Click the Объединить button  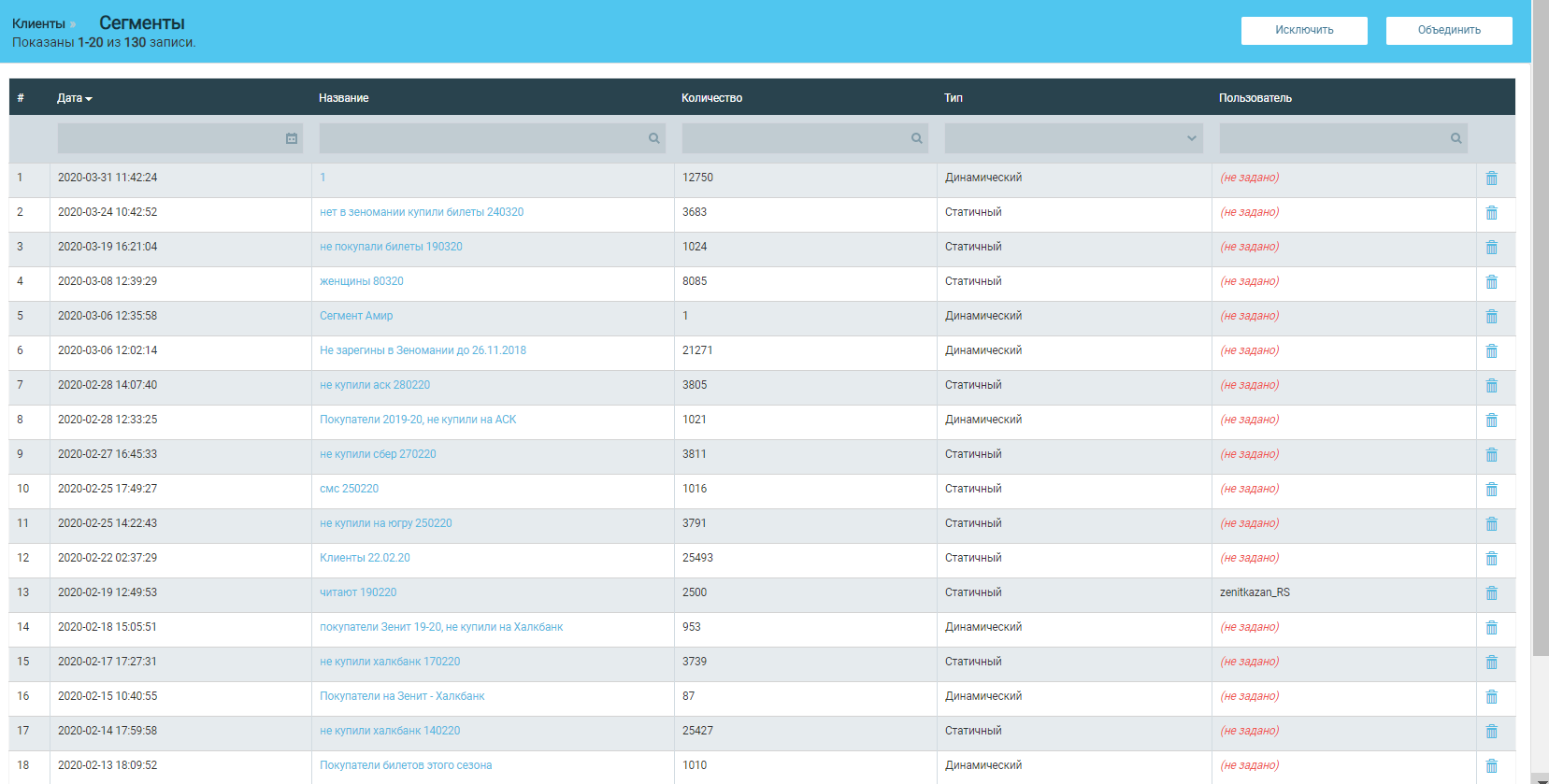coord(1449,30)
